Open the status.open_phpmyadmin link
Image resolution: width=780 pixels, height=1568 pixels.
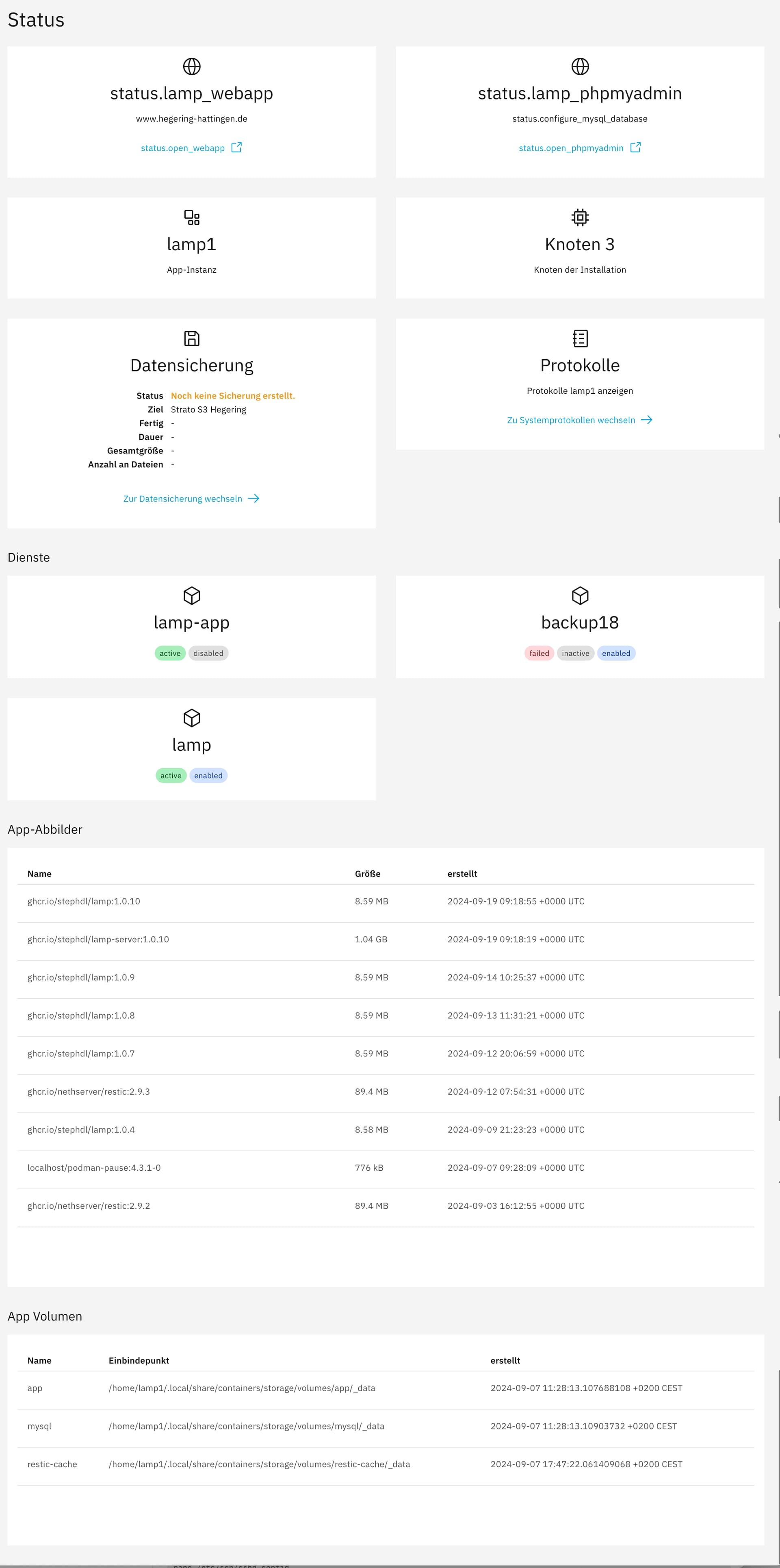click(571, 148)
